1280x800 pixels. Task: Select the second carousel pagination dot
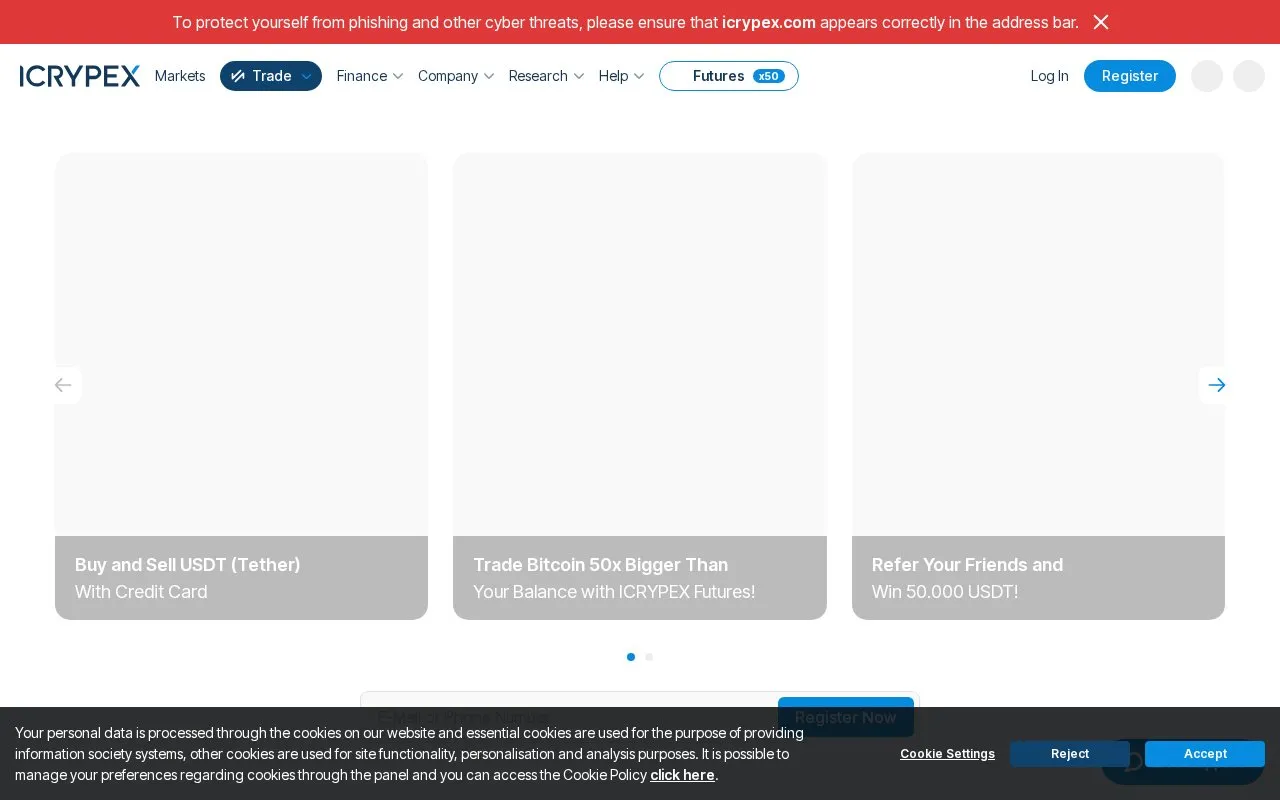click(x=649, y=657)
